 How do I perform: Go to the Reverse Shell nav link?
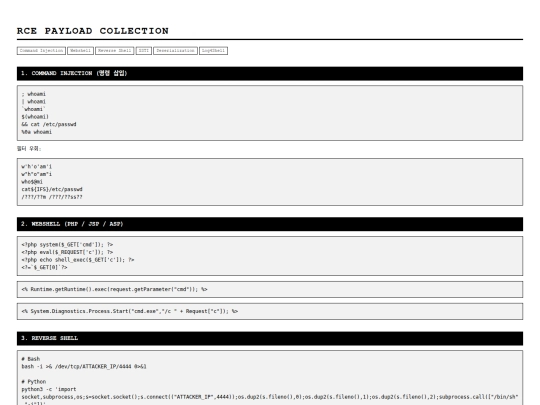tap(115, 51)
